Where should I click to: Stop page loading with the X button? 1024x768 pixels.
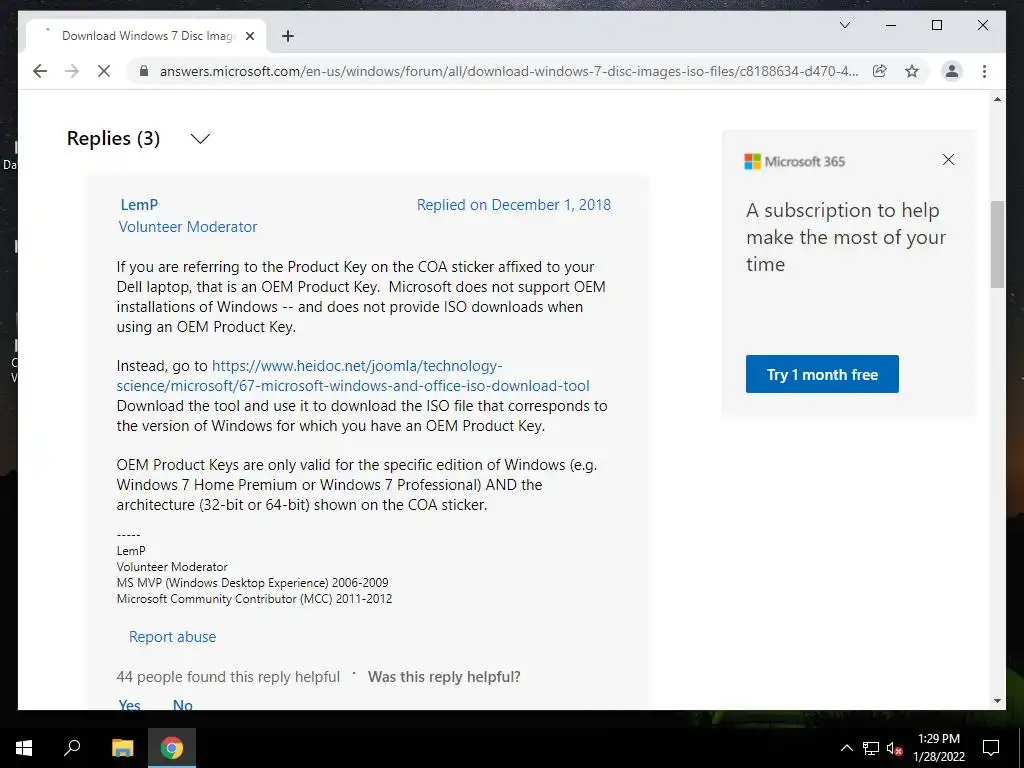point(104,71)
